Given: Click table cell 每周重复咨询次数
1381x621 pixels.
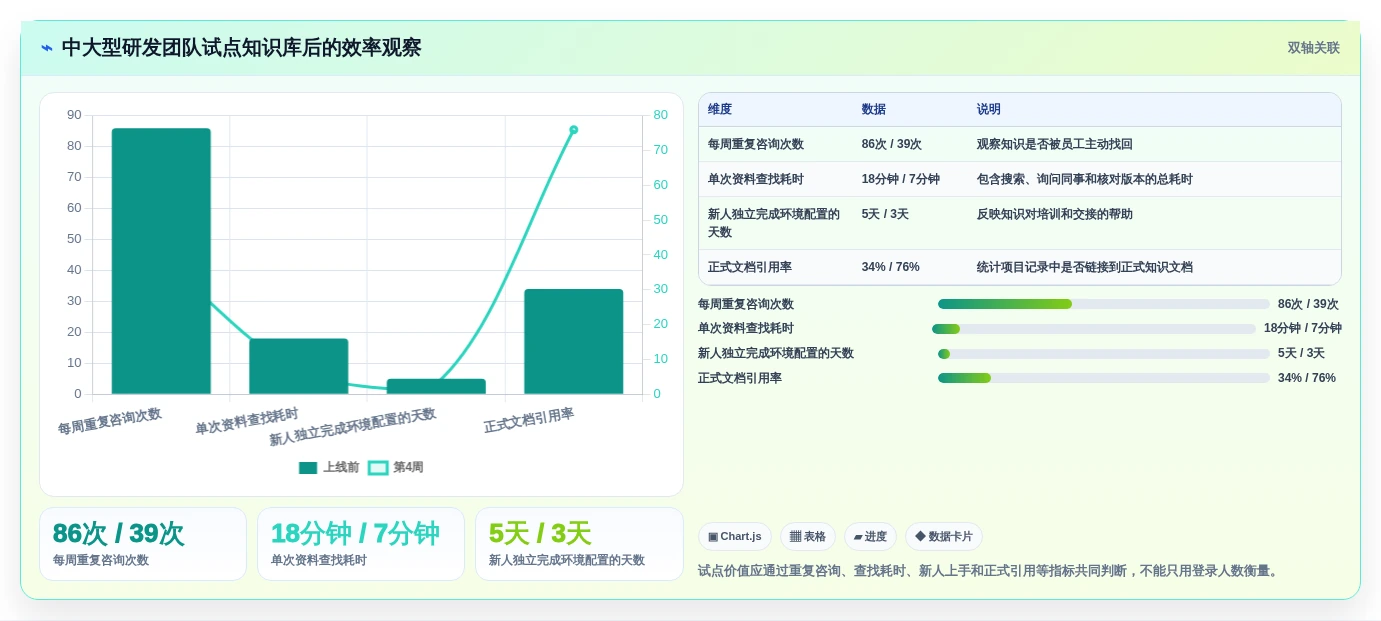Looking at the screenshot, I should click(756, 144).
